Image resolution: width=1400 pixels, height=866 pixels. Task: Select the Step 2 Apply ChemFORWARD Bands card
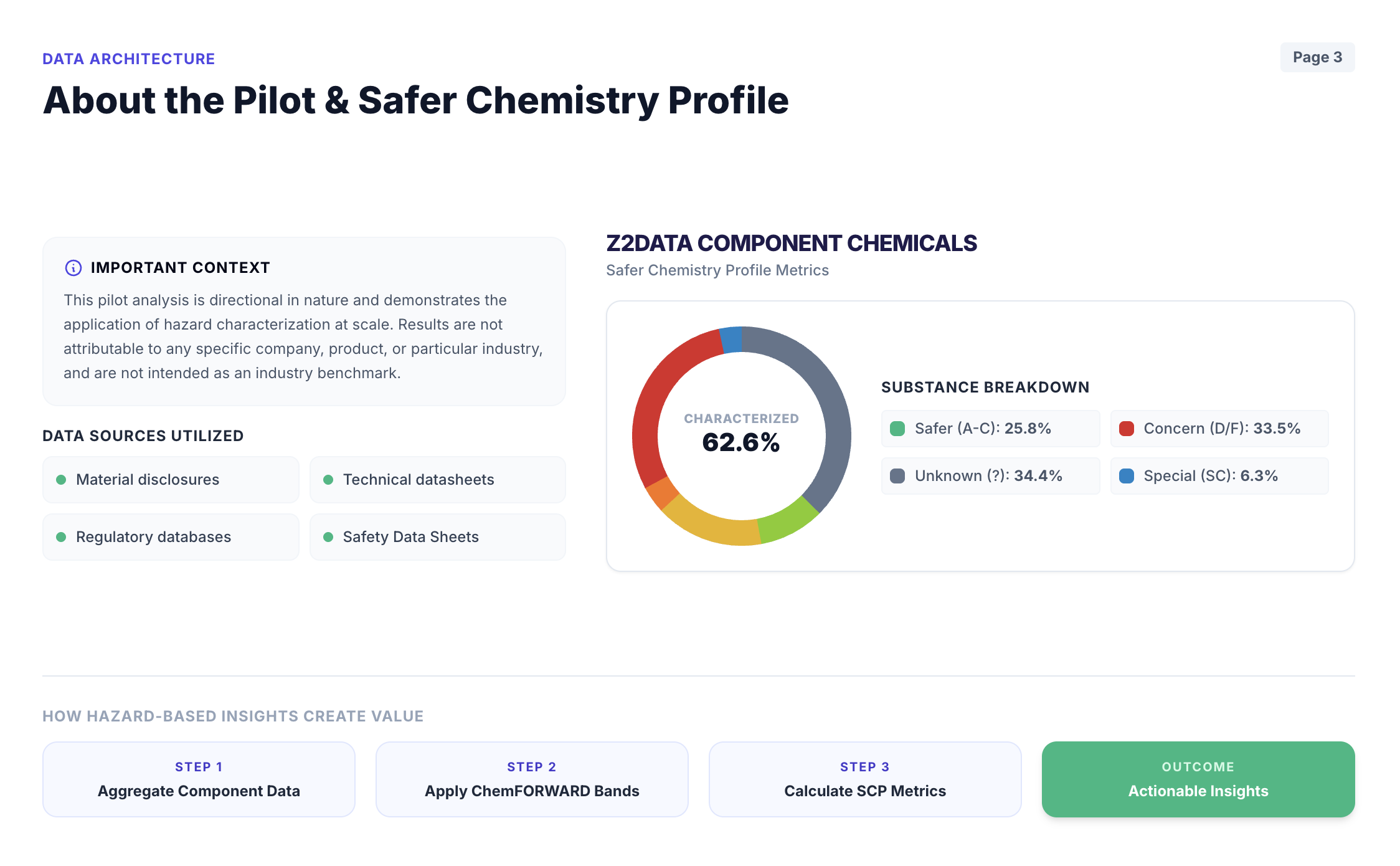point(532,779)
